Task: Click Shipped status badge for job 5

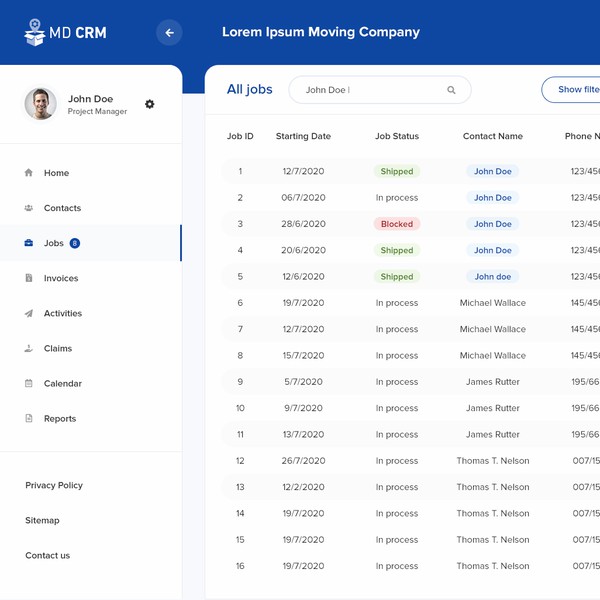Action: click(397, 277)
